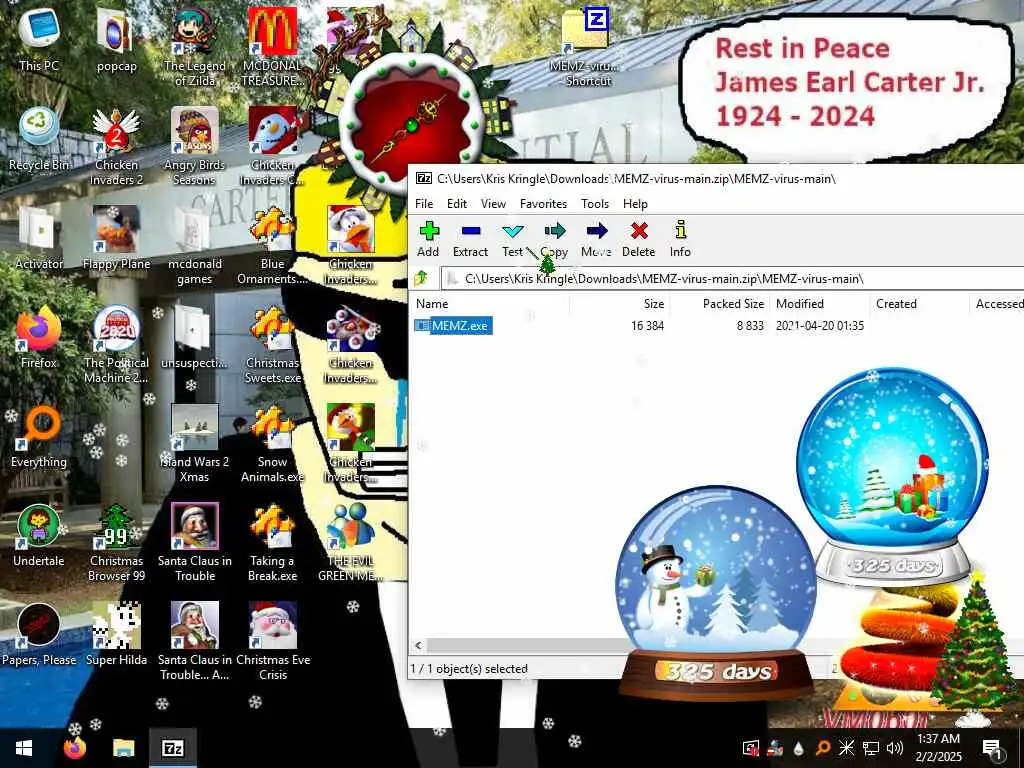Run Test on the archive
Viewport: 1024px width, 768px height.
click(512, 239)
